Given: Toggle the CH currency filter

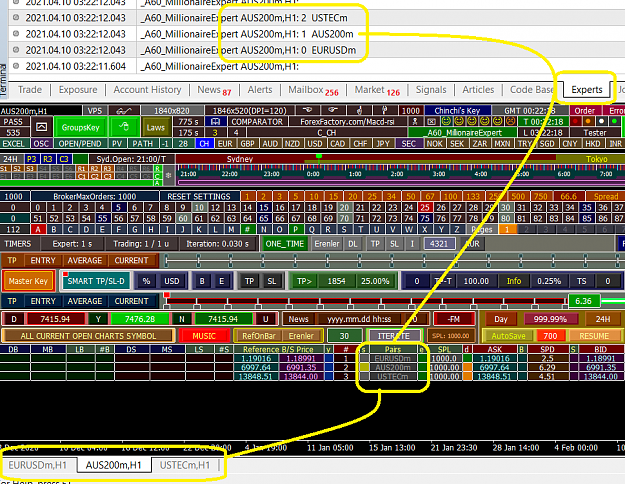Looking at the screenshot, I should tap(204, 144).
